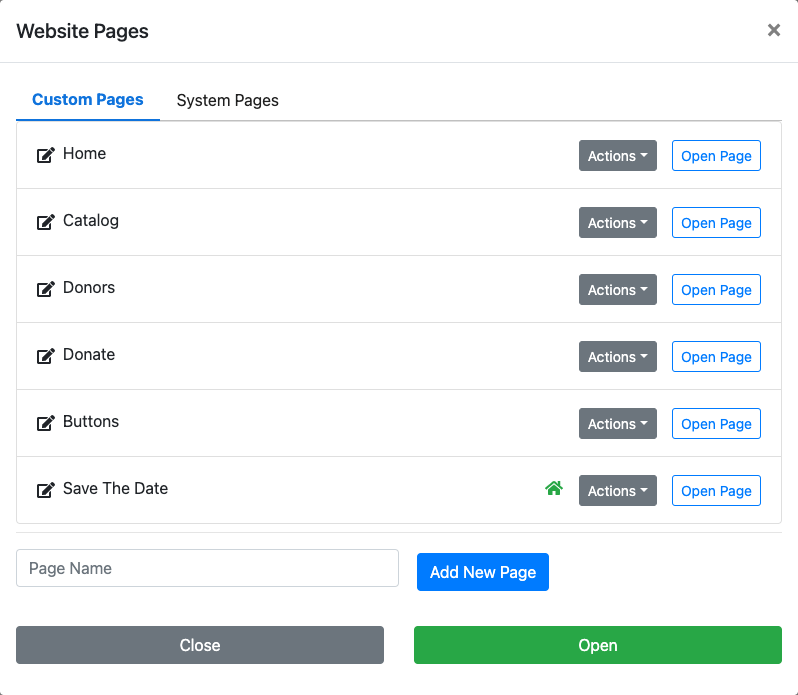Open the Actions dropdown for Catalog
The image size is (798, 695).
click(x=617, y=223)
